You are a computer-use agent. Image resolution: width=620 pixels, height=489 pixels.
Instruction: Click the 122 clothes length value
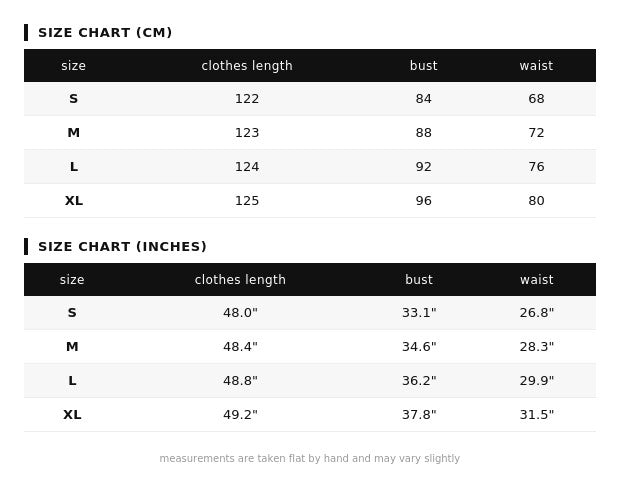pos(247,99)
